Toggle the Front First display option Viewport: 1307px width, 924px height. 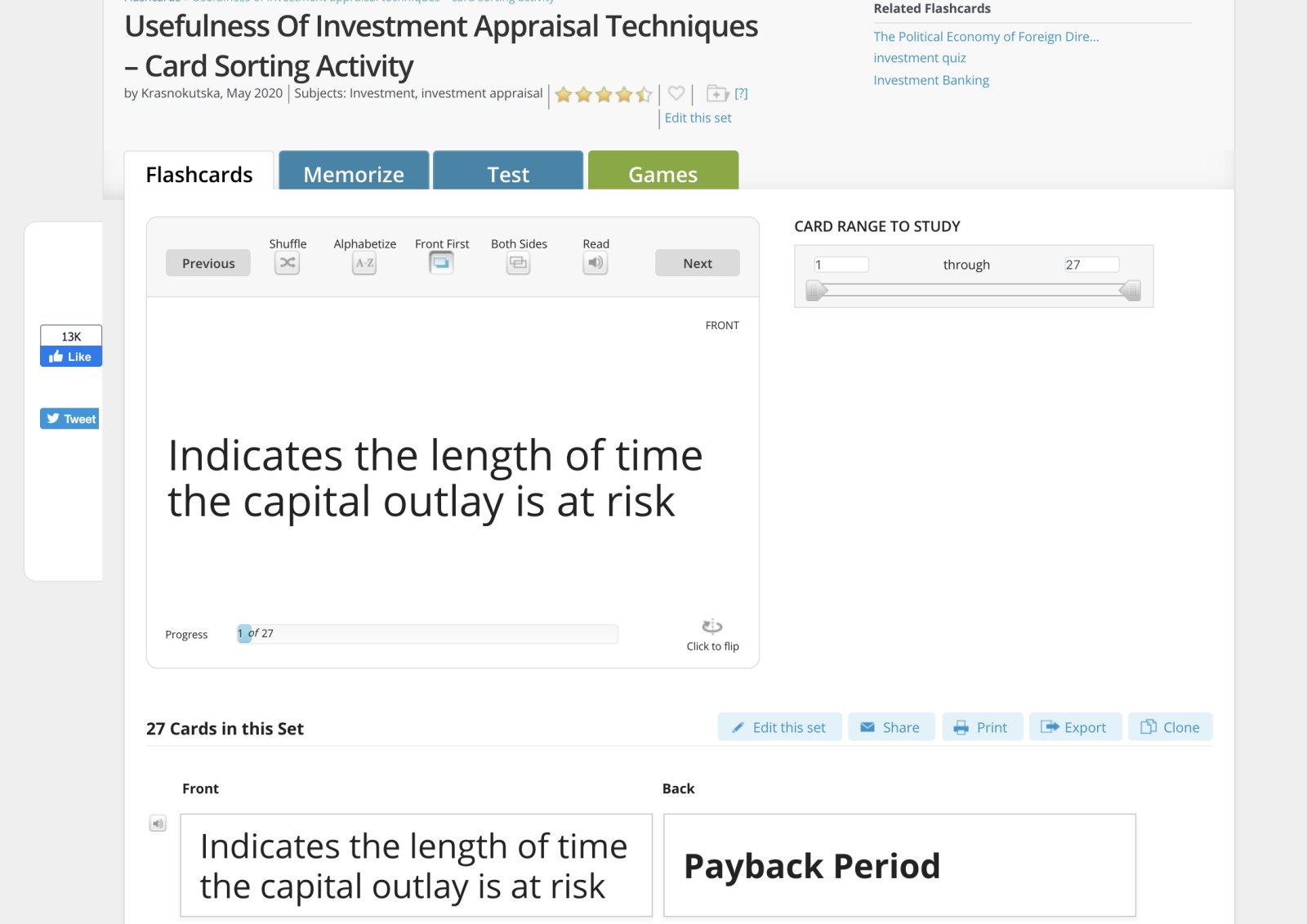point(441,263)
